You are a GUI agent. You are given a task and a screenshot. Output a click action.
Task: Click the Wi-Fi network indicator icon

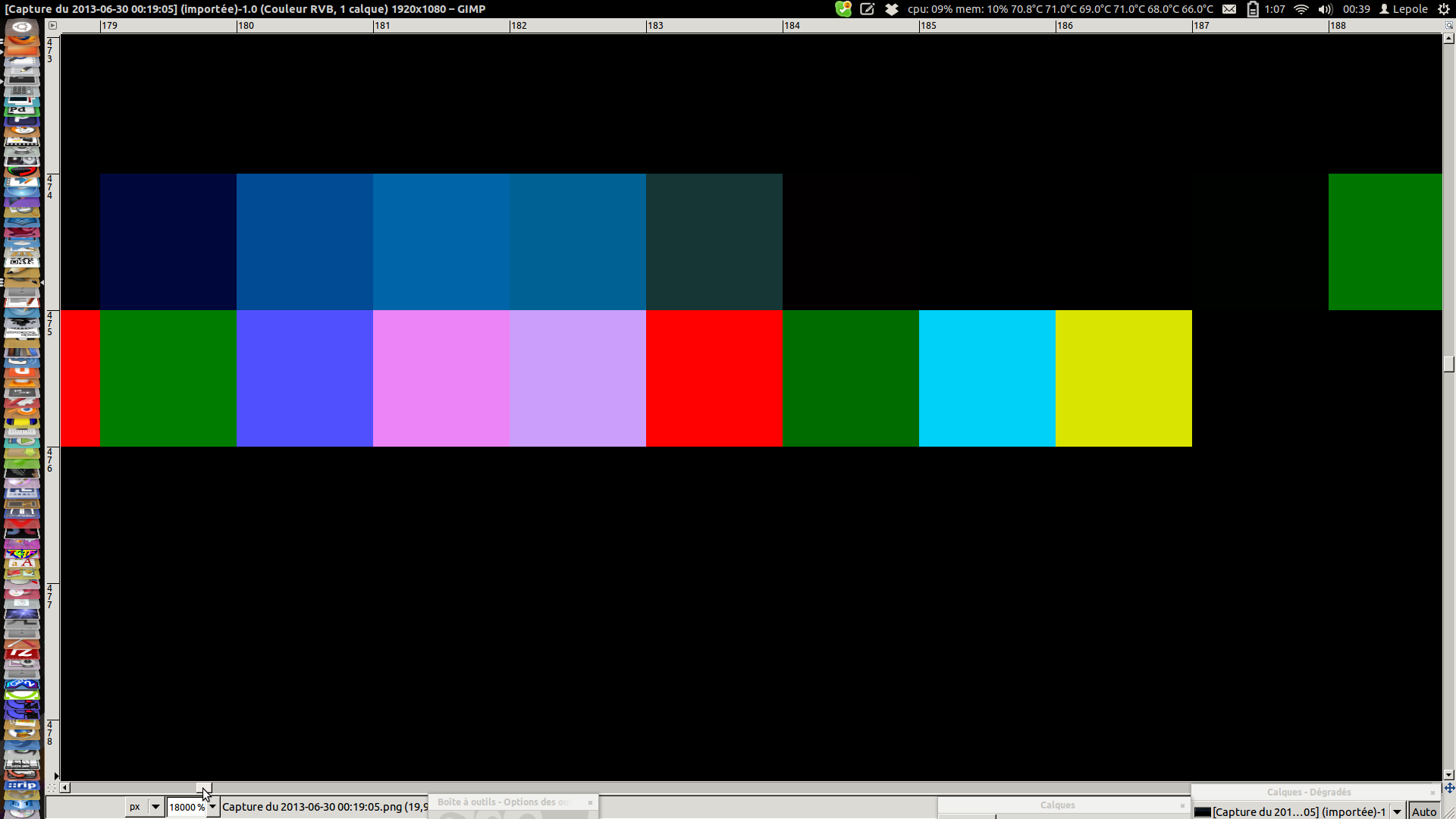point(1301,9)
